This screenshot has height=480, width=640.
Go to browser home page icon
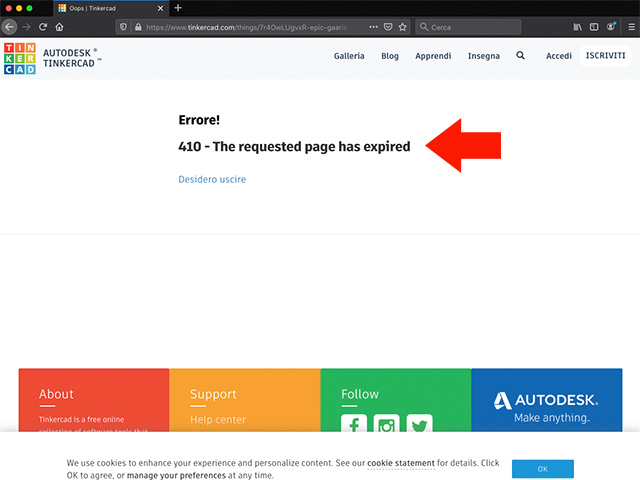tap(60, 27)
